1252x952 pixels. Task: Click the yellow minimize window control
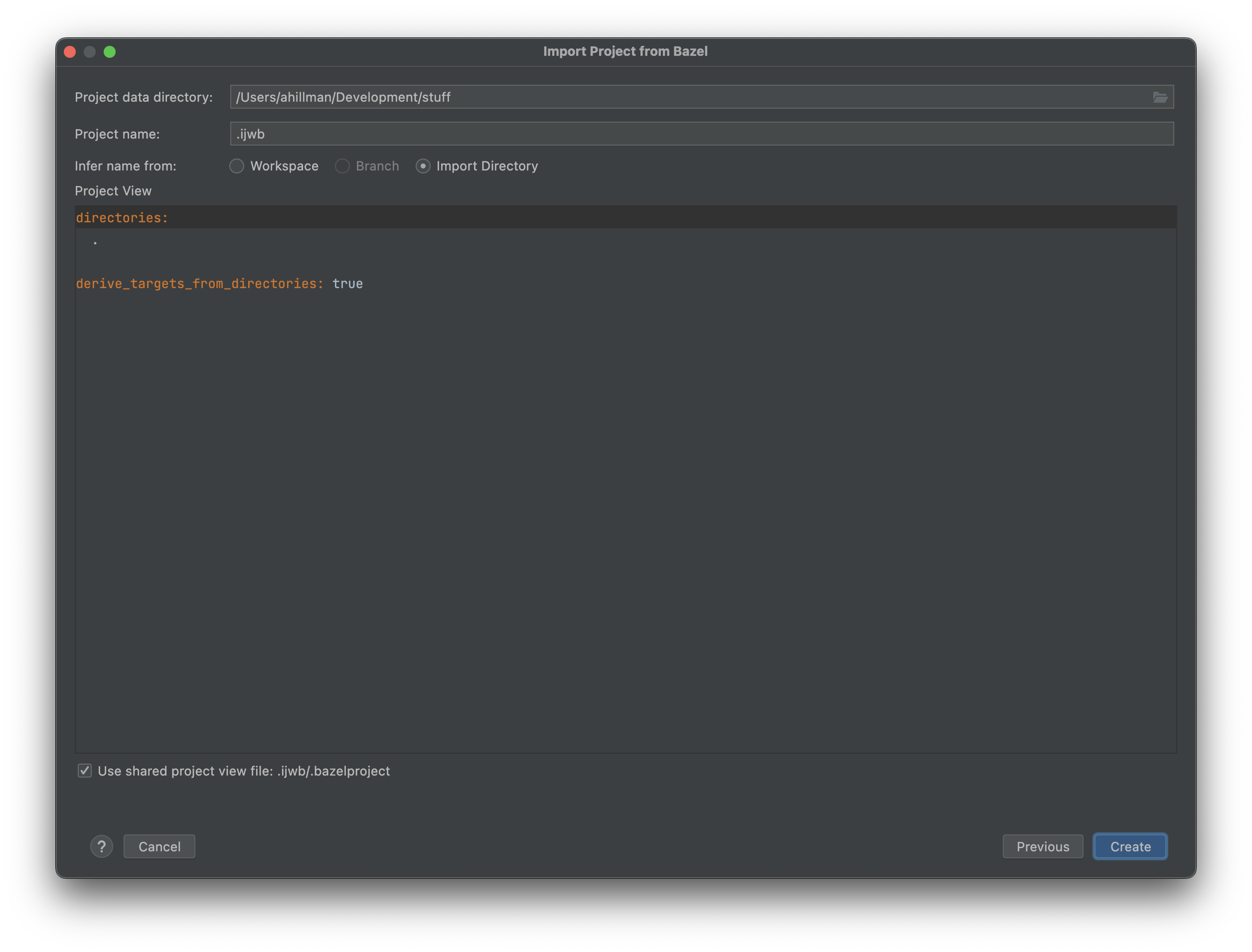point(90,51)
